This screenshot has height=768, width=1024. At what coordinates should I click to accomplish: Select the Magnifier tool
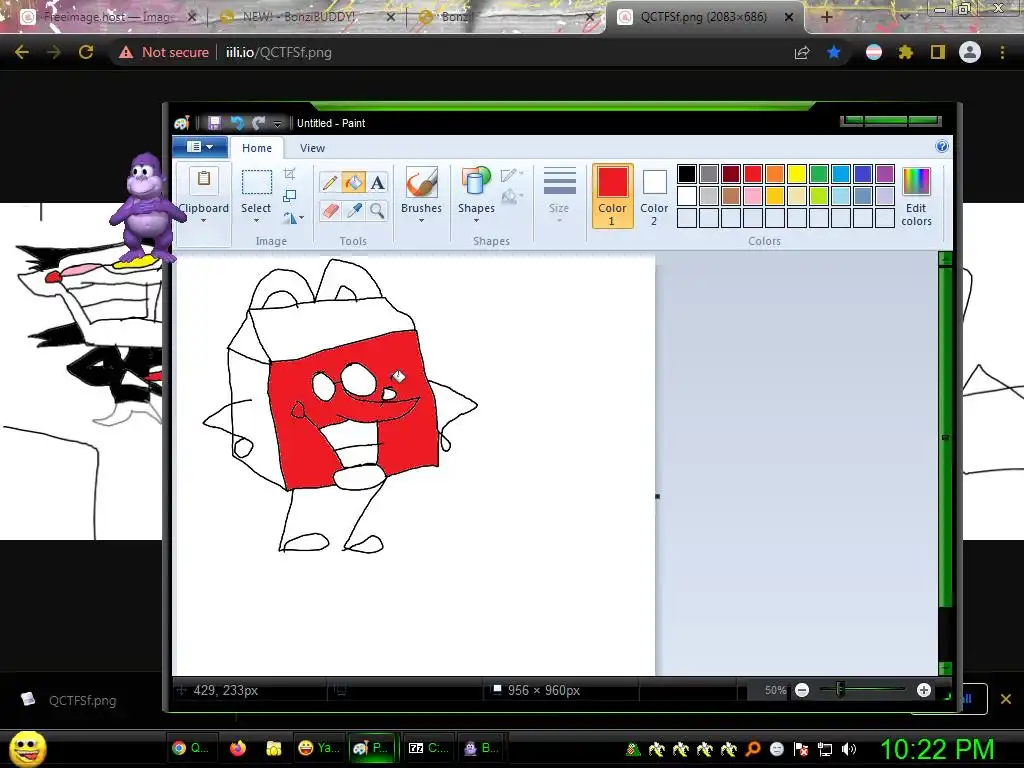click(377, 210)
